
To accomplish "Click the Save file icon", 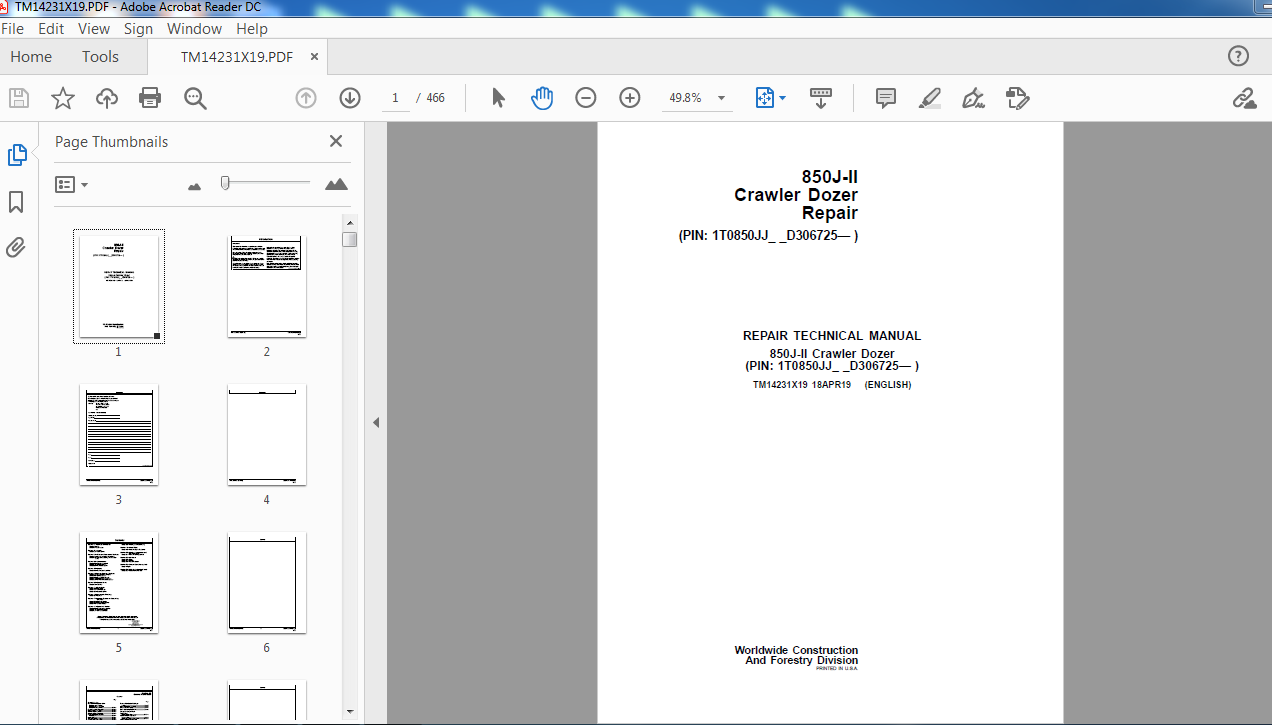I will coord(18,98).
